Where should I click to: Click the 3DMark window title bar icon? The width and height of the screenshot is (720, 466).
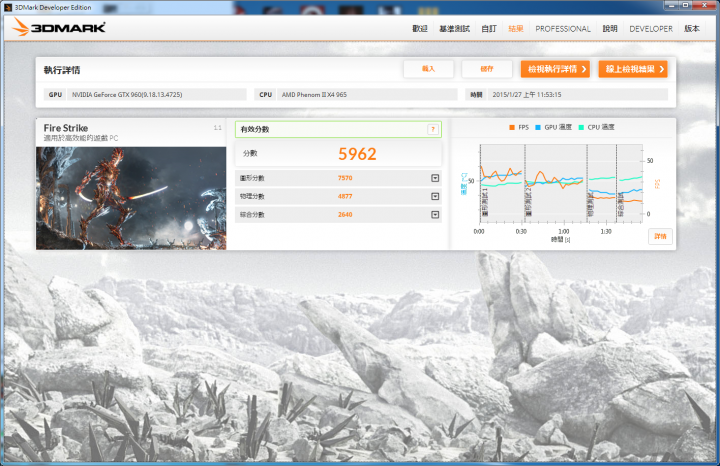8,7
